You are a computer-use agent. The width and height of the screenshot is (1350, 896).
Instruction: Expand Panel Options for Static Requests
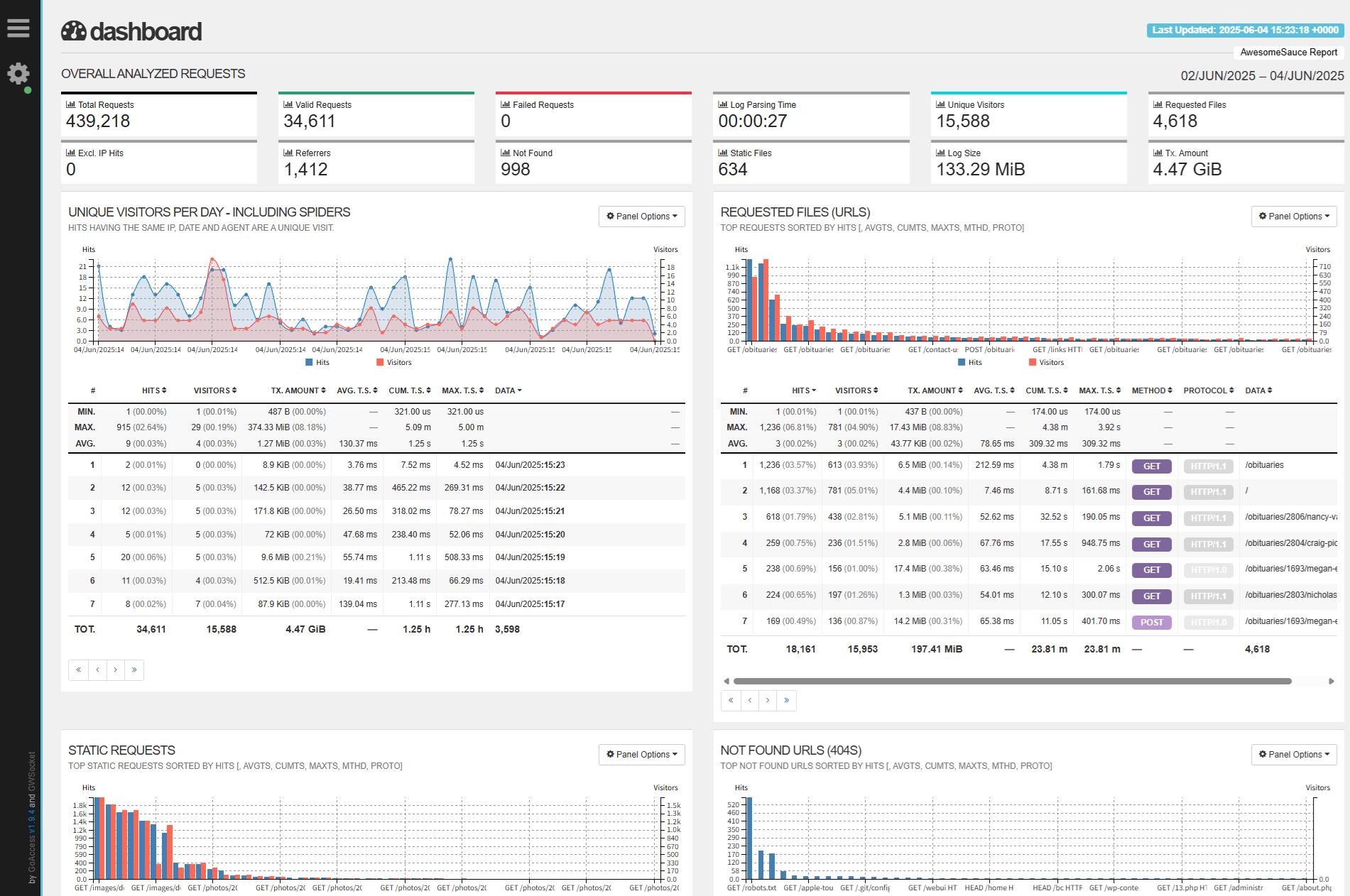(x=641, y=754)
